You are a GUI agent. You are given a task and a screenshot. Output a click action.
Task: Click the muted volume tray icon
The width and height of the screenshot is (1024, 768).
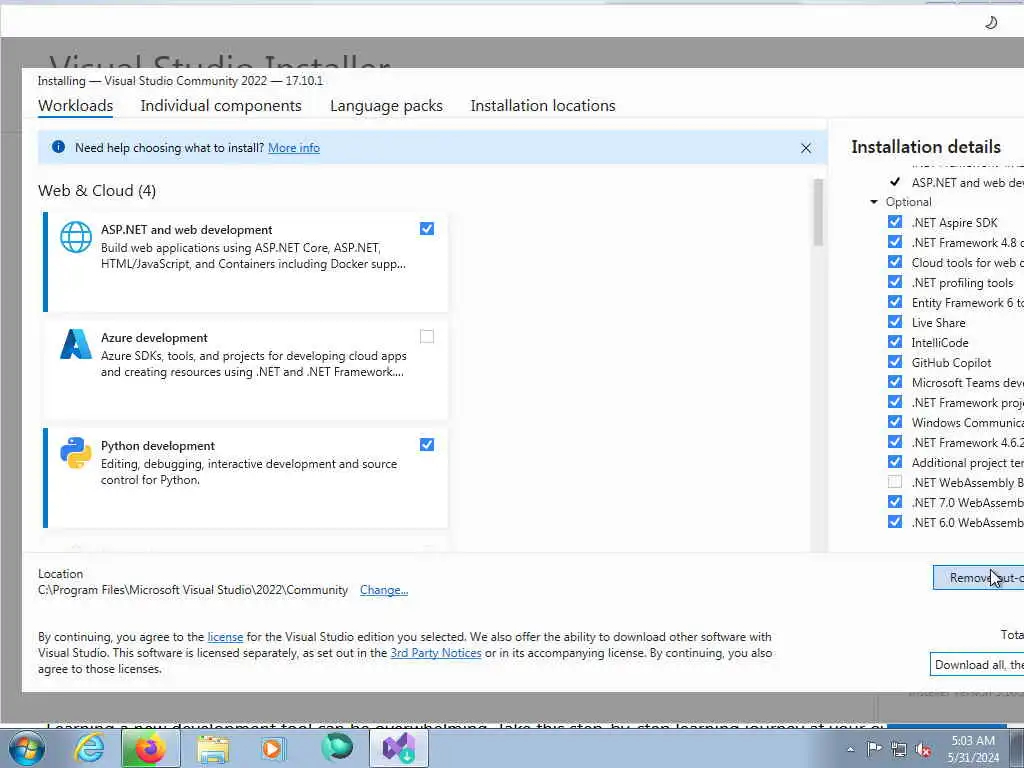[923, 750]
